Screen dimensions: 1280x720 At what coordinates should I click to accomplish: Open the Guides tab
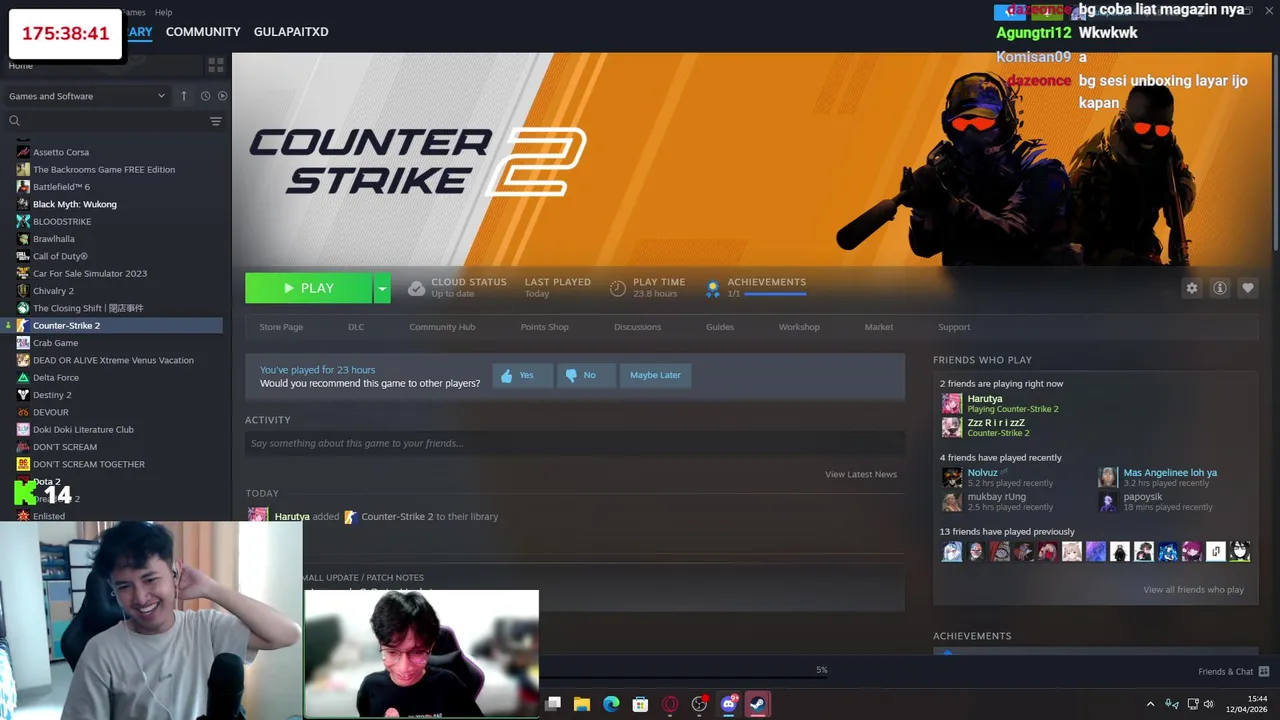tap(720, 327)
